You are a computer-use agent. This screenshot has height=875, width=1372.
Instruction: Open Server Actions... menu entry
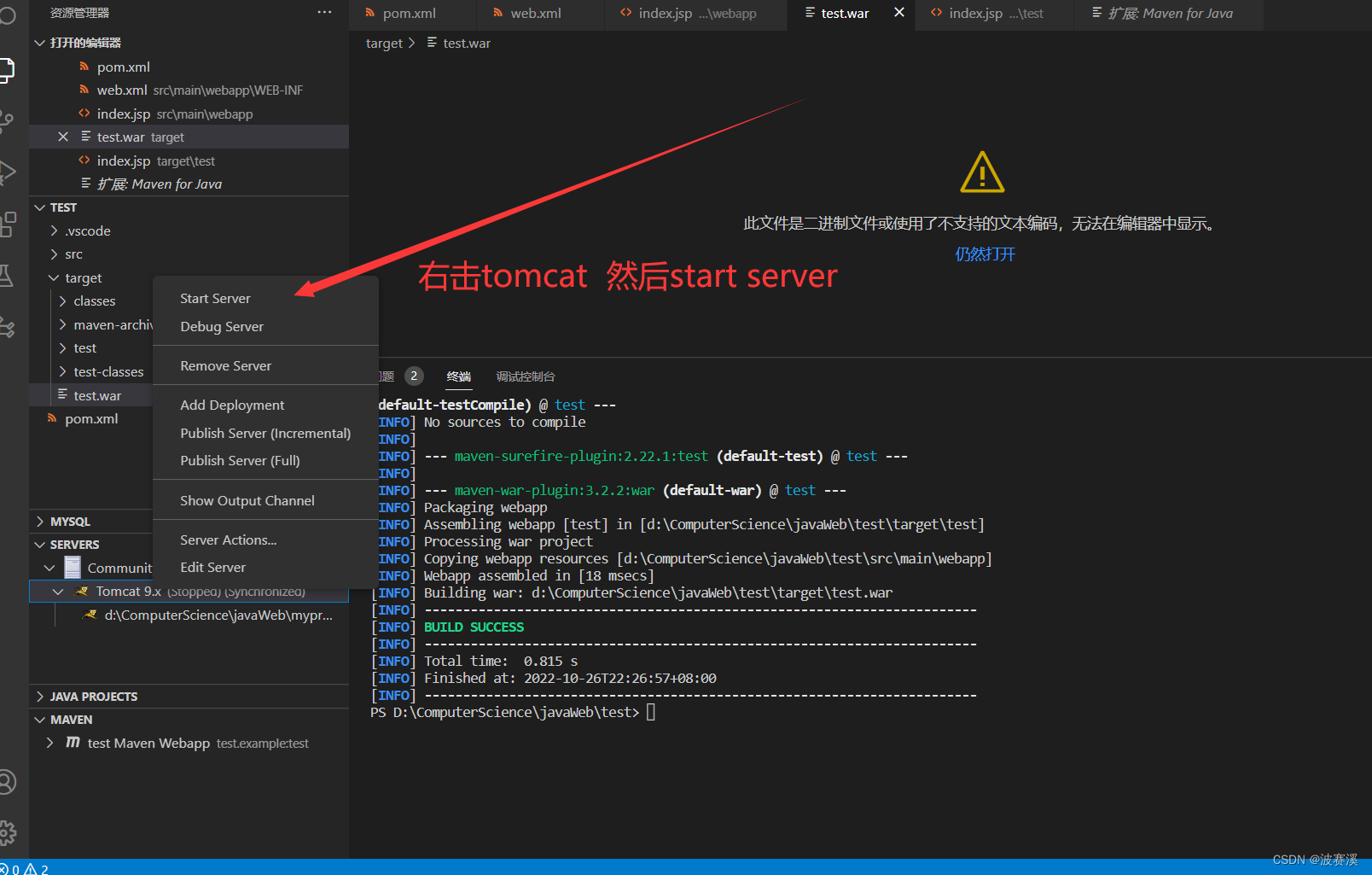(x=265, y=540)
